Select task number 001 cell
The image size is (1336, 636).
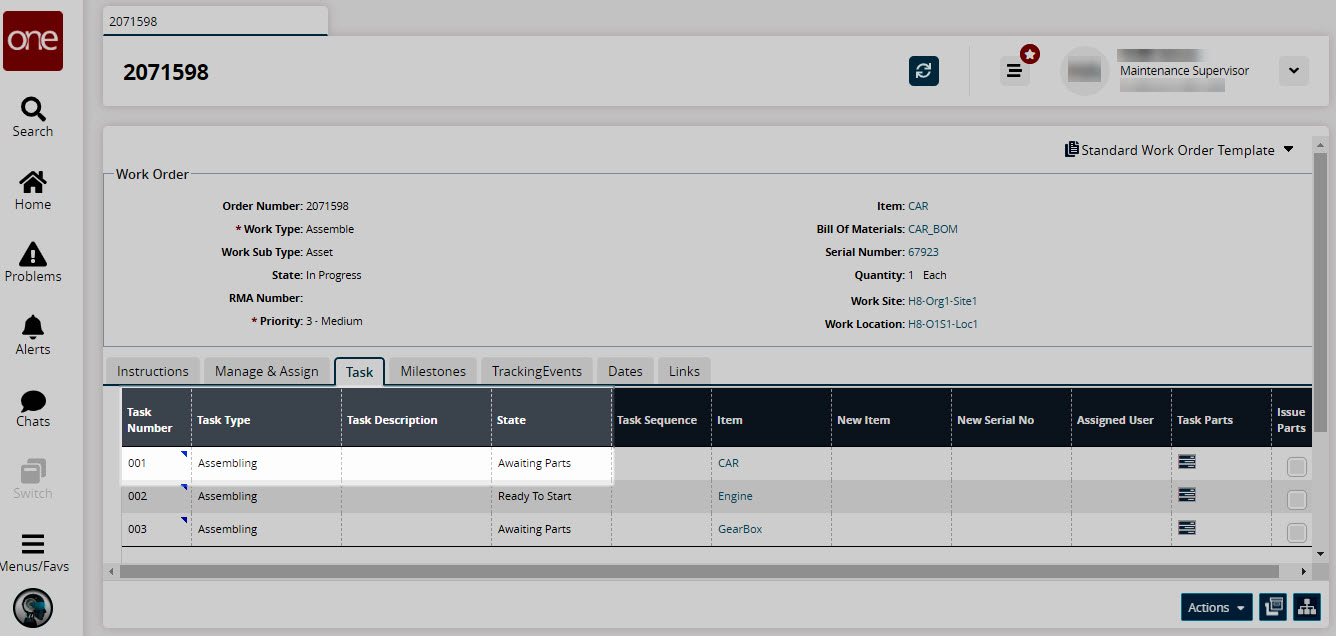156,463
